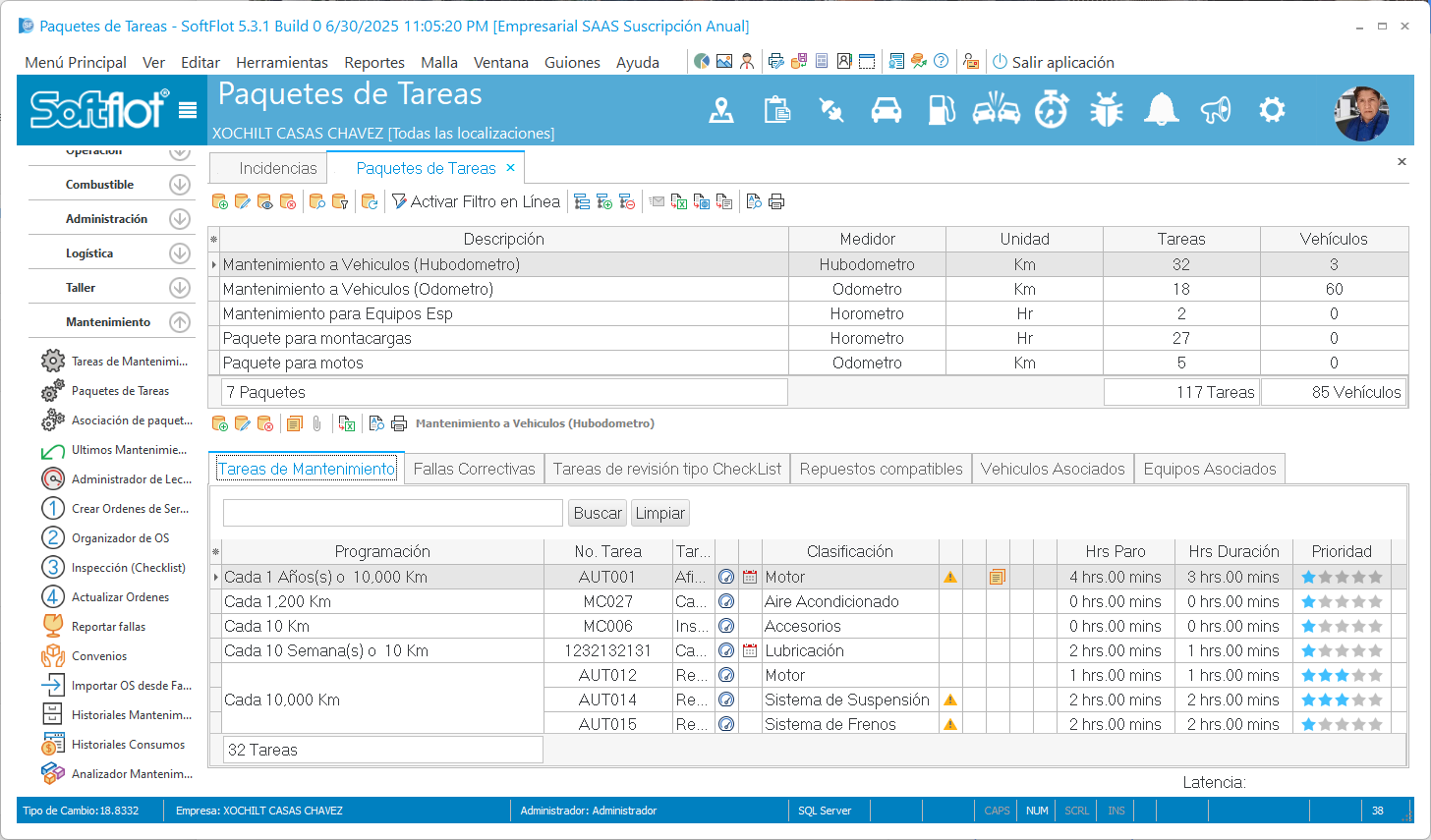Click the megaphone announcements icon

(x=1216, y=110)
